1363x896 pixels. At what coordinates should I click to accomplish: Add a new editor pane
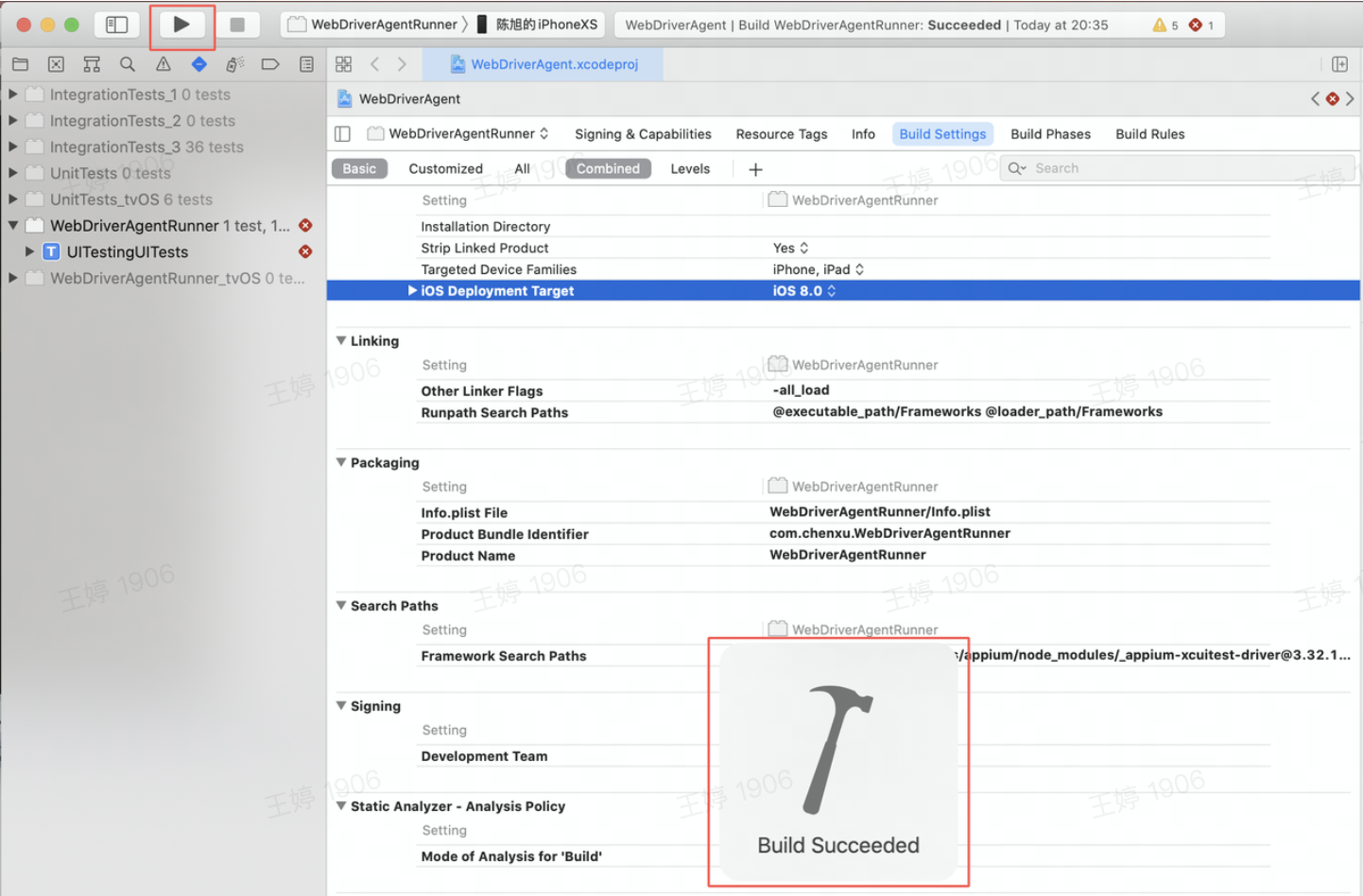click(1339, 64)
